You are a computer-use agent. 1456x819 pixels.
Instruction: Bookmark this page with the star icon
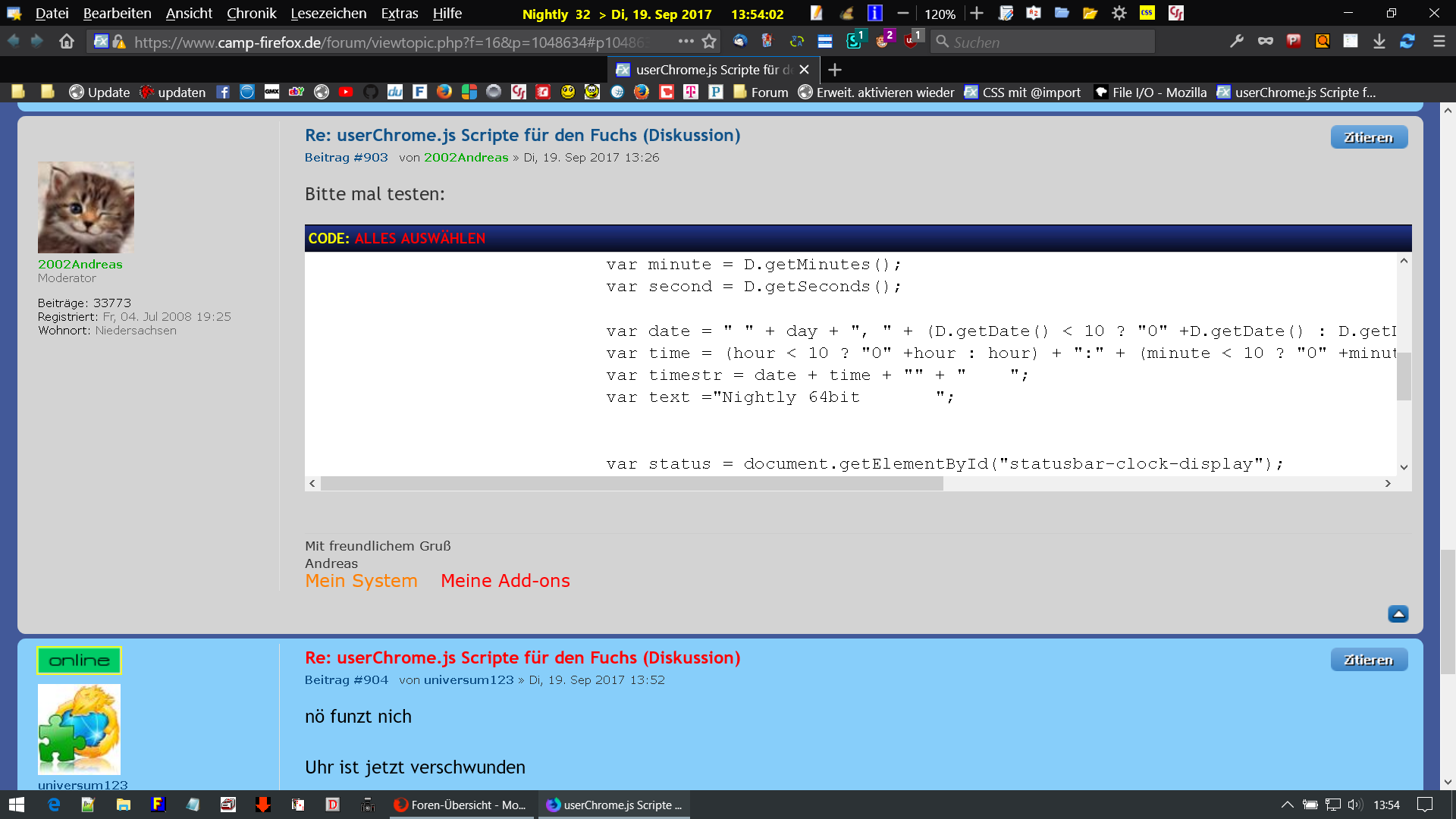tap(709, 42)
